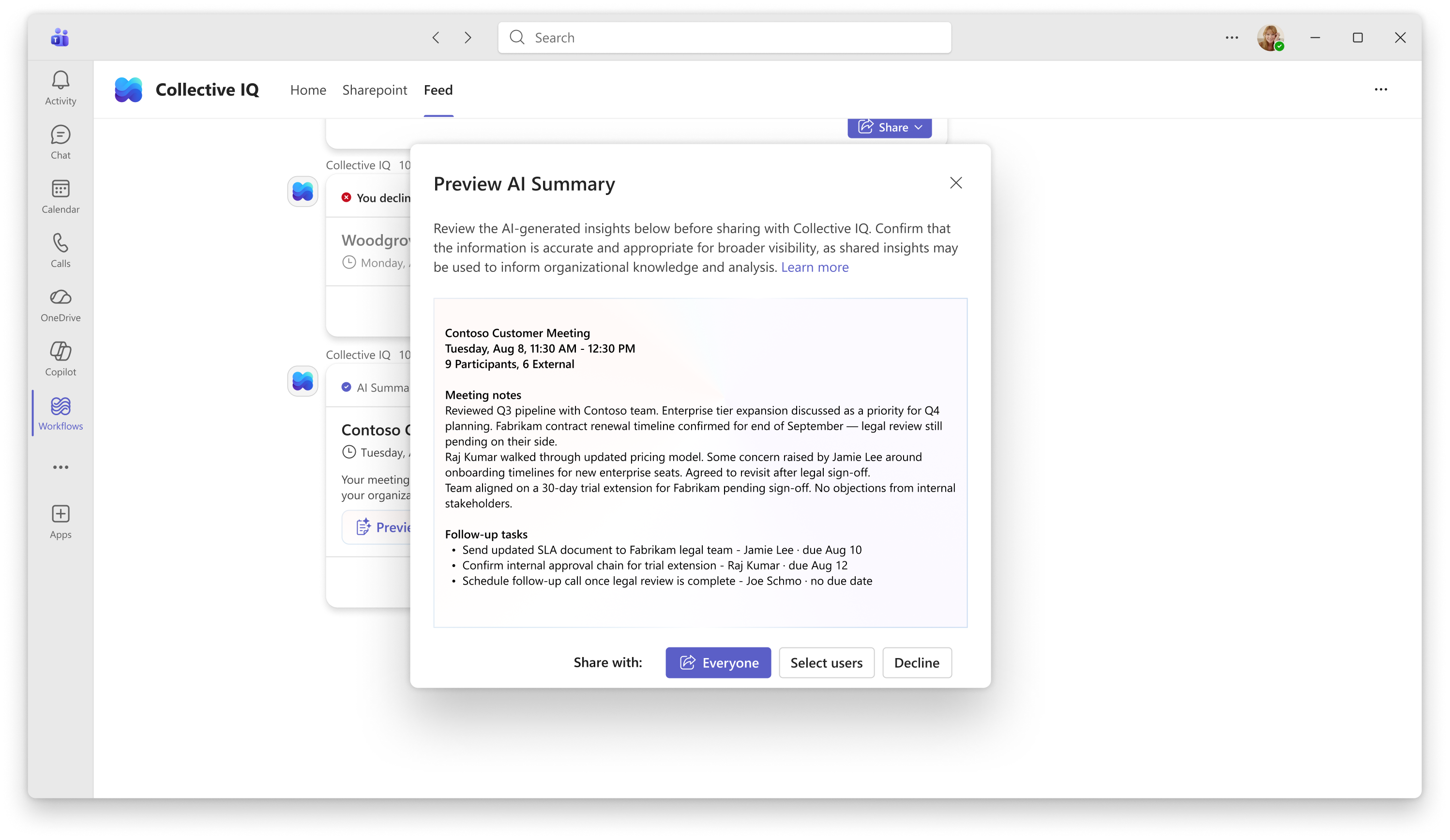Viewport: 1450px width, 840px height.
Task: Launch Copilot from the sidebar
Action: click(60, 359)
